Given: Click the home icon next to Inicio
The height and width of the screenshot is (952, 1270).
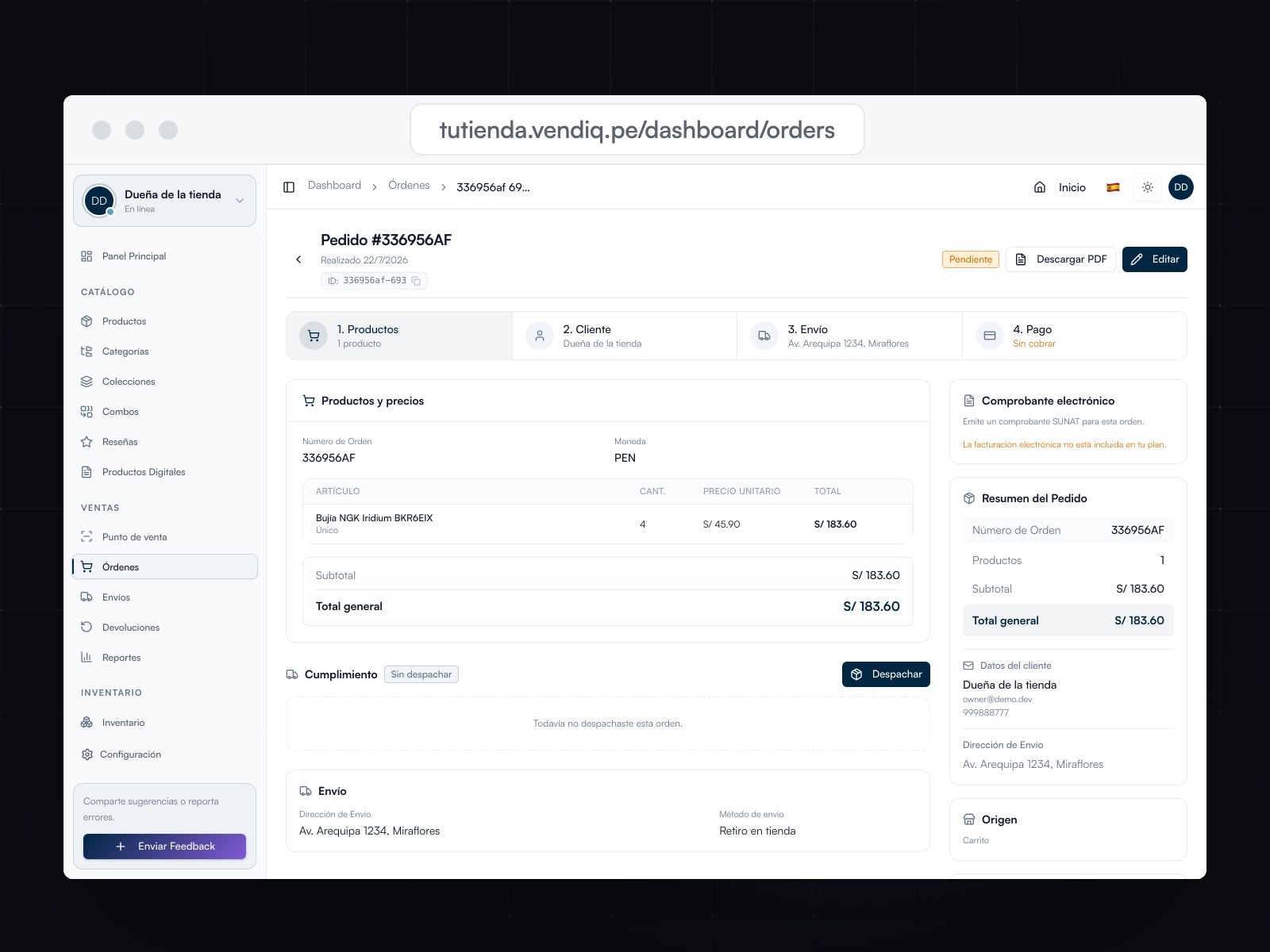Looking at the screenshot, I should point(1040,187).
